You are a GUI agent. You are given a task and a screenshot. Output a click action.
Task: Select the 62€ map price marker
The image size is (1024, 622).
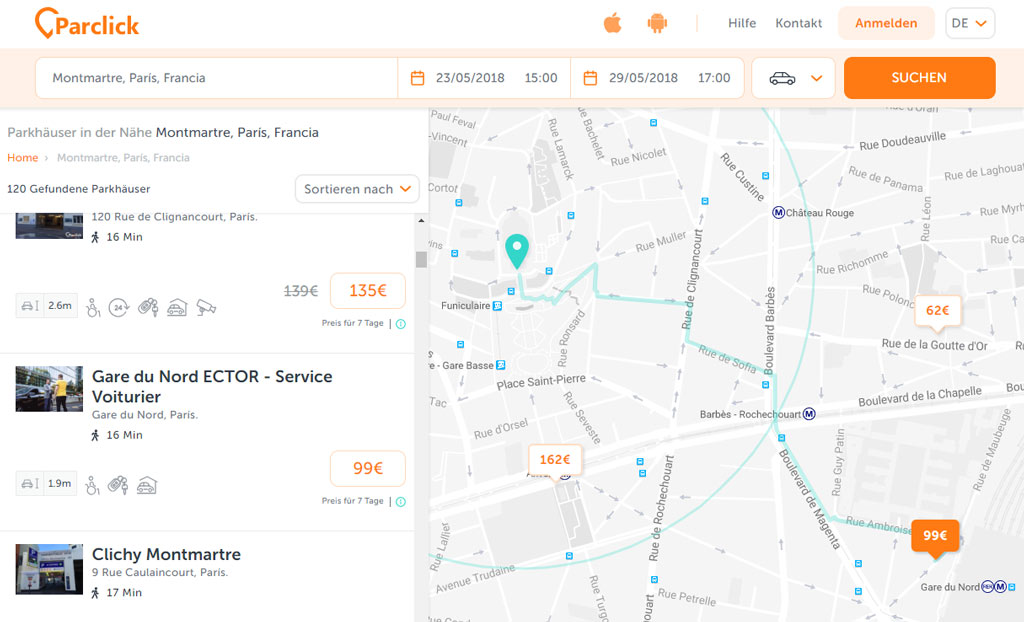pos(938,311)
